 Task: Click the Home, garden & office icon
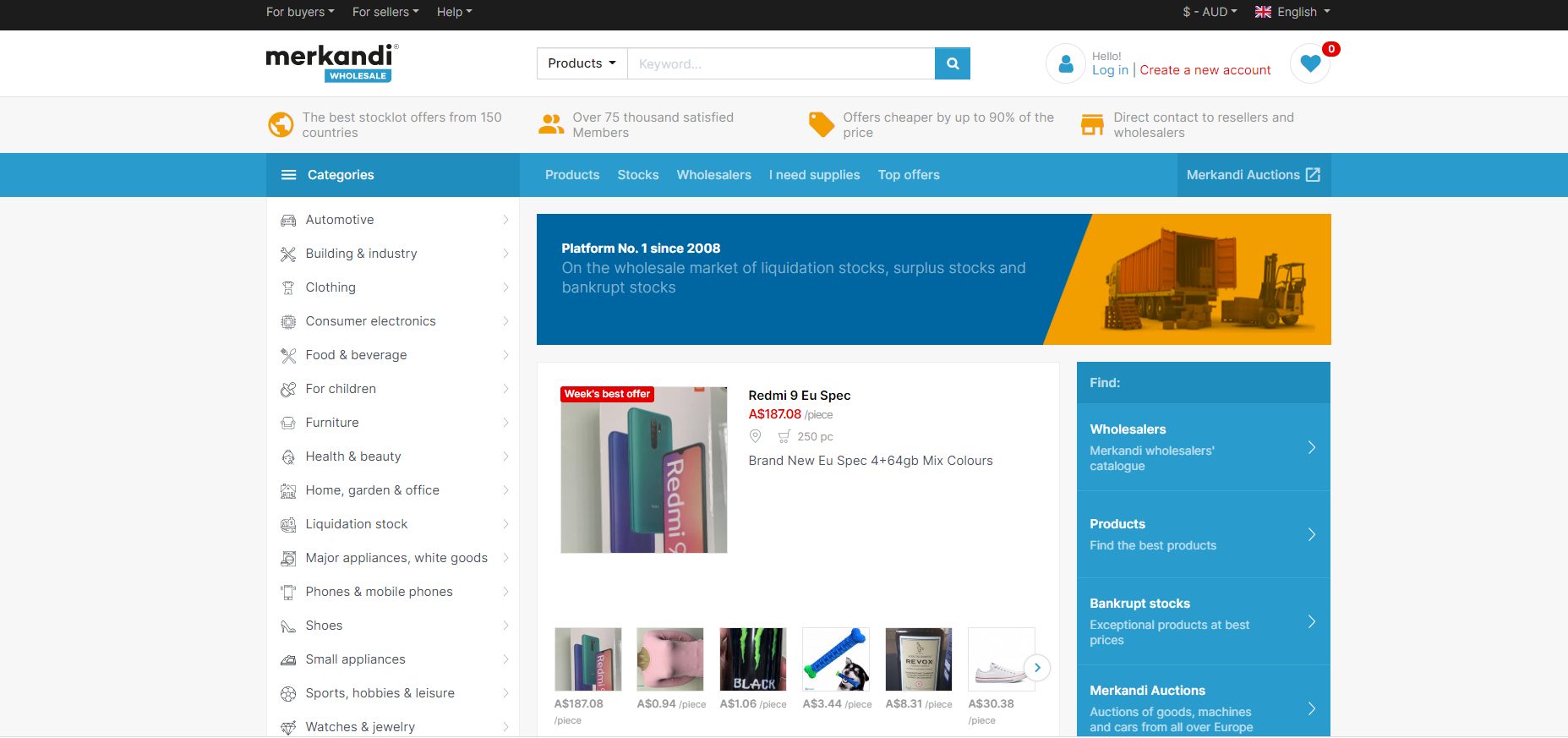tap(288, 490)
